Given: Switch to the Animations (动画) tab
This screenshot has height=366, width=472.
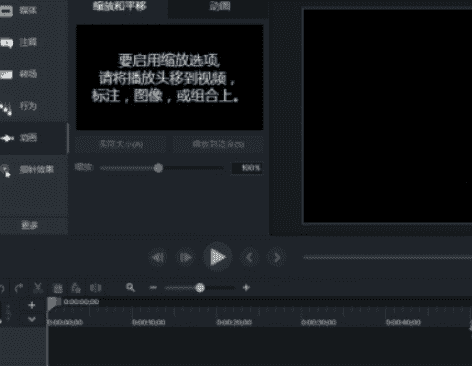Looking at the screenshot, I should coord(219,6).
